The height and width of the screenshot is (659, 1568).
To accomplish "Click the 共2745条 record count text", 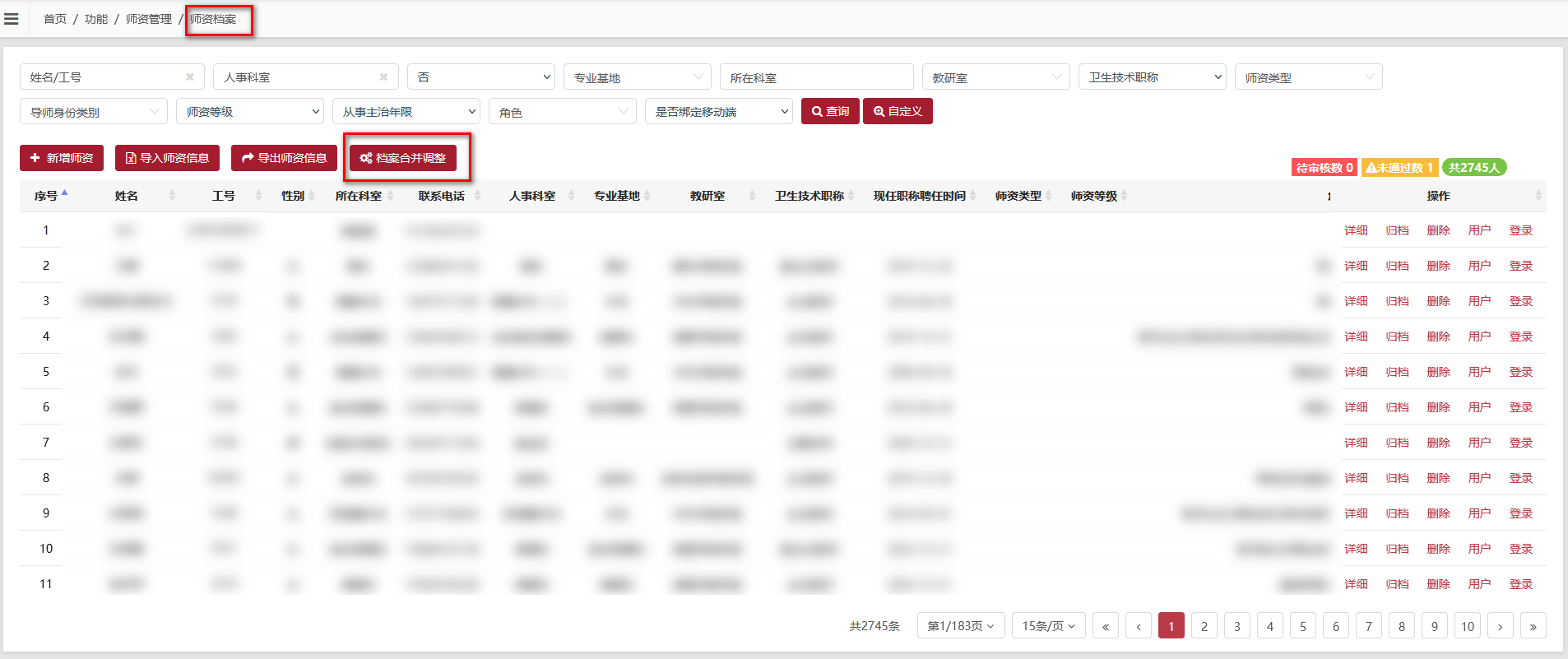I will click(874, 626).
